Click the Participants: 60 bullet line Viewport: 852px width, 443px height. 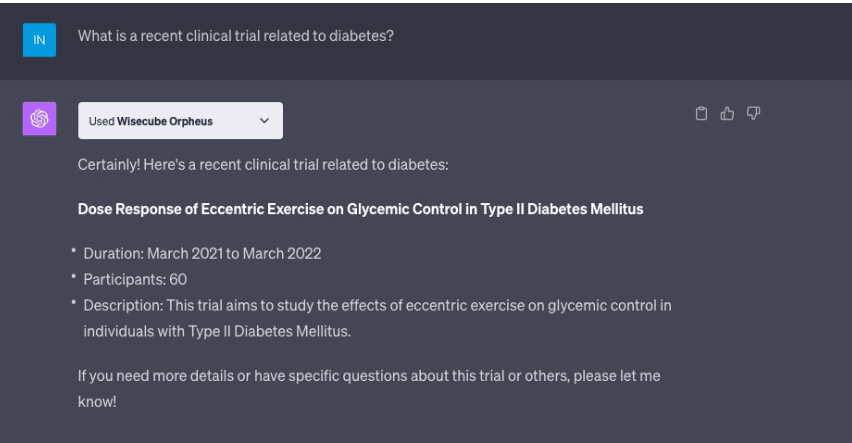[135, 279]
